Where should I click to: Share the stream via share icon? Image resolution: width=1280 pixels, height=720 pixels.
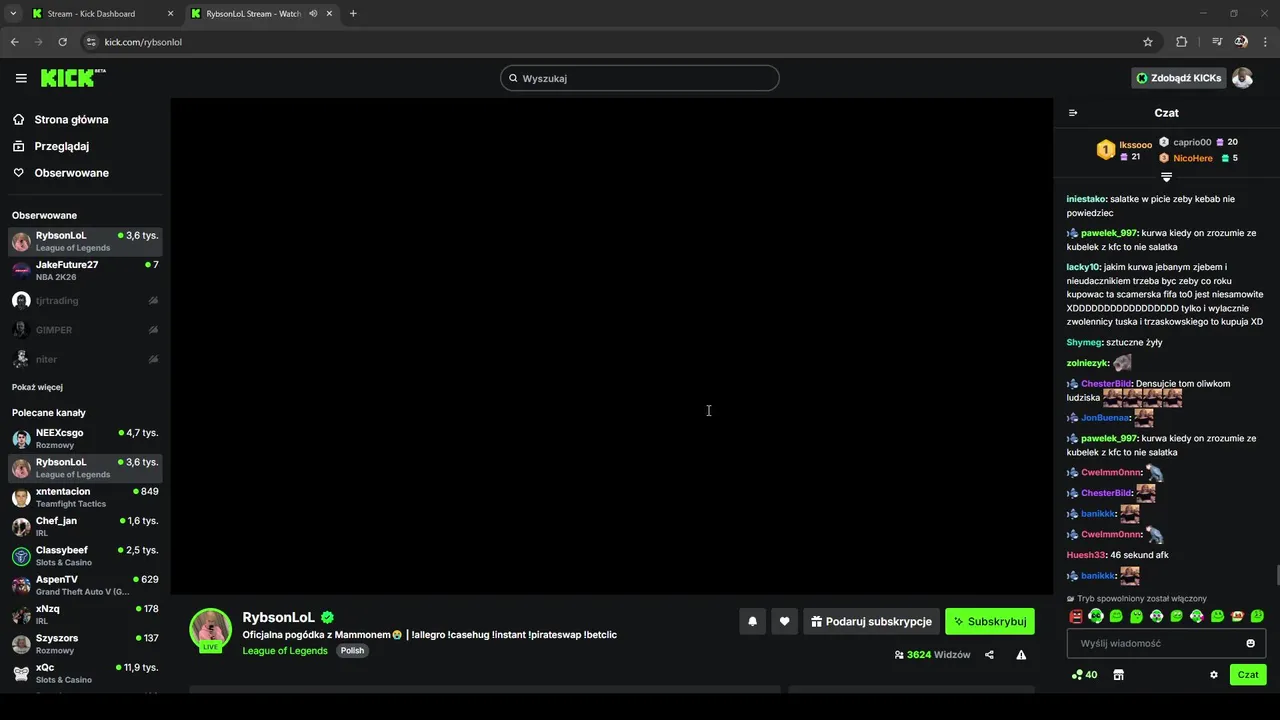tap(989, 655)
